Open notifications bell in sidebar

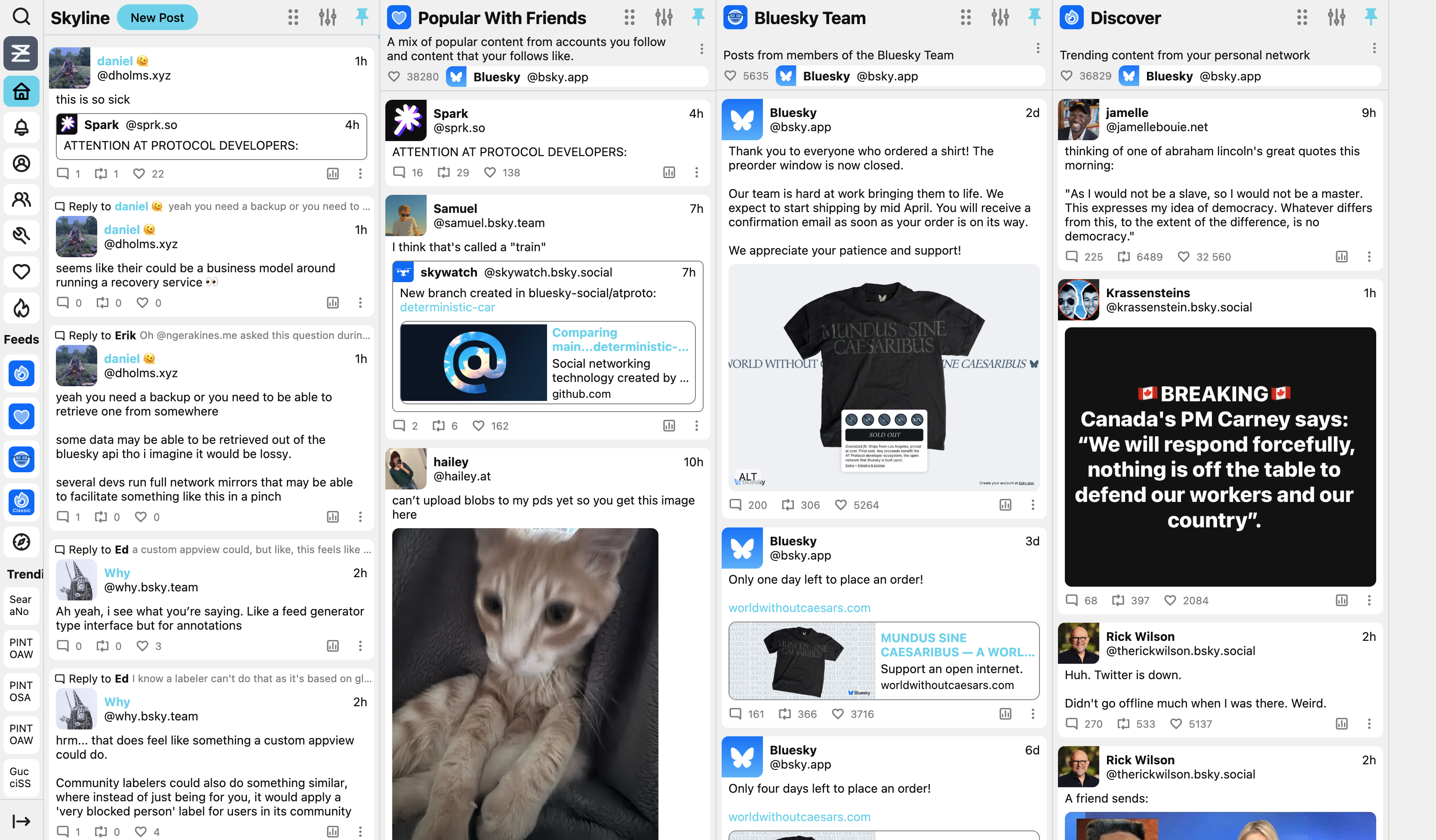pos(21,127)
